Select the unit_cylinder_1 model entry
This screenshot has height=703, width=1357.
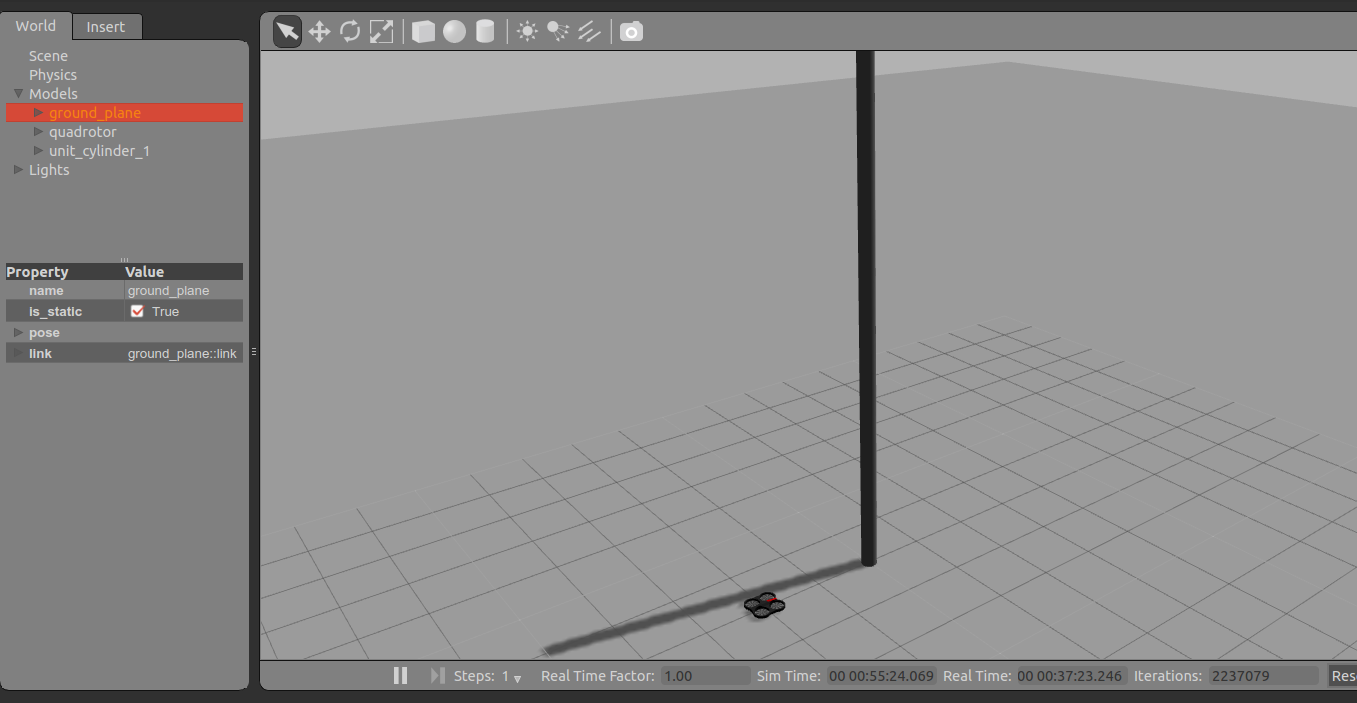coord(99,151)
